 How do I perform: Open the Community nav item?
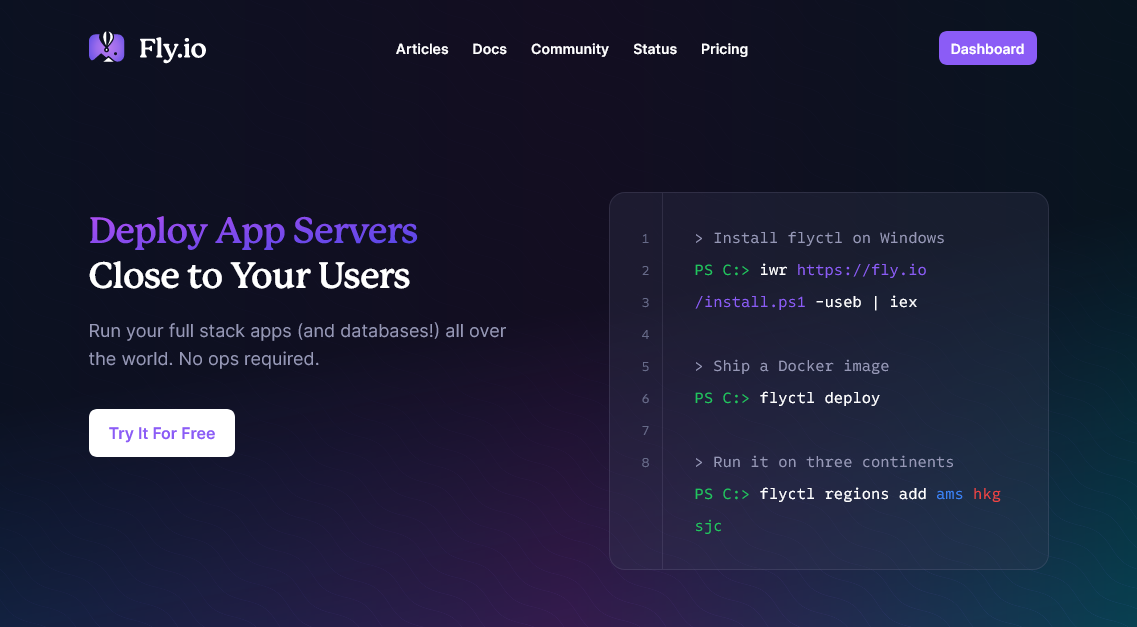point(569,49)
